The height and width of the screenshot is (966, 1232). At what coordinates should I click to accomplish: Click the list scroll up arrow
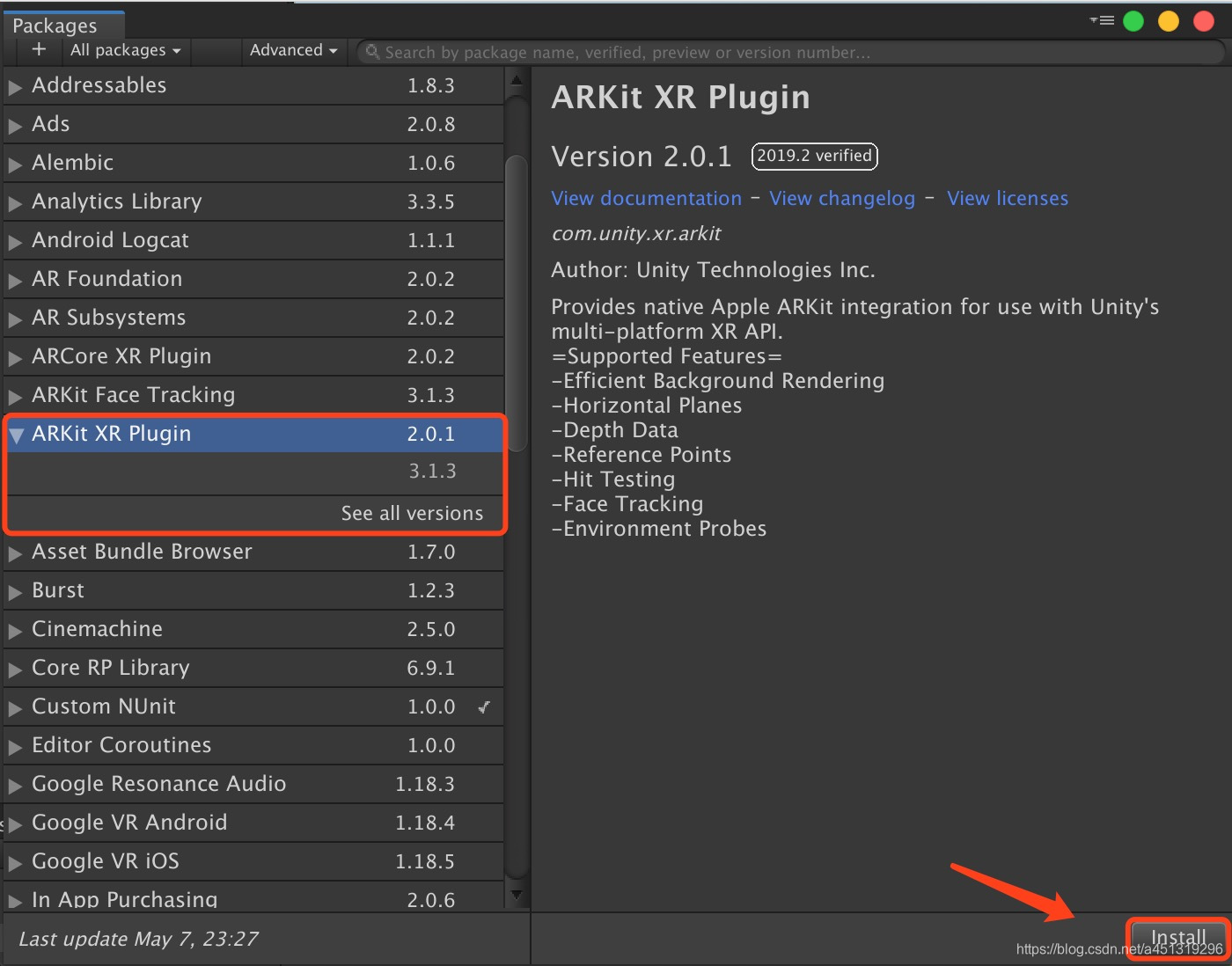tap(517, 81)
